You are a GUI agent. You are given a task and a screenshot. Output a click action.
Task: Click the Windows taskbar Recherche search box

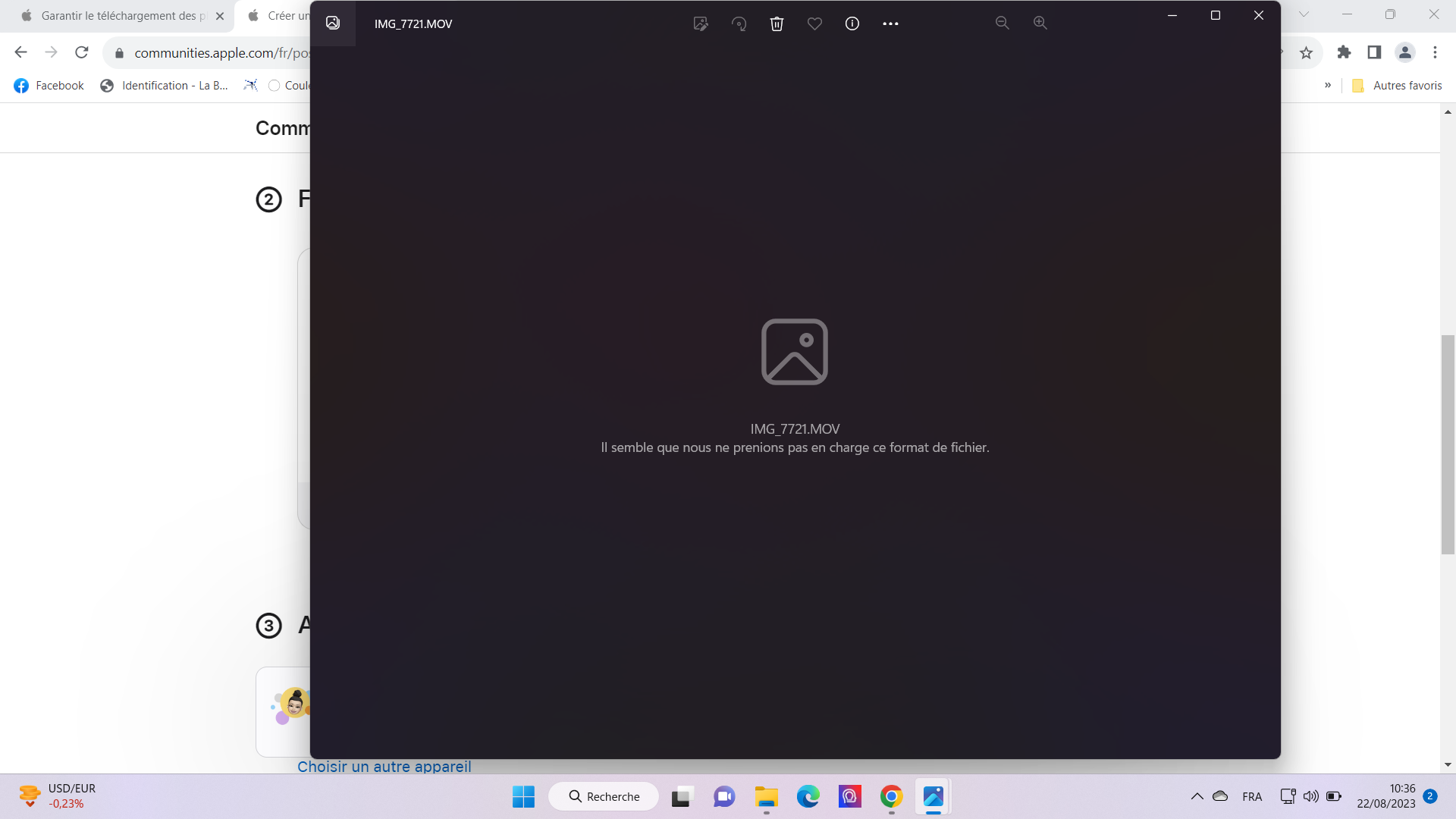pos(604,796)
